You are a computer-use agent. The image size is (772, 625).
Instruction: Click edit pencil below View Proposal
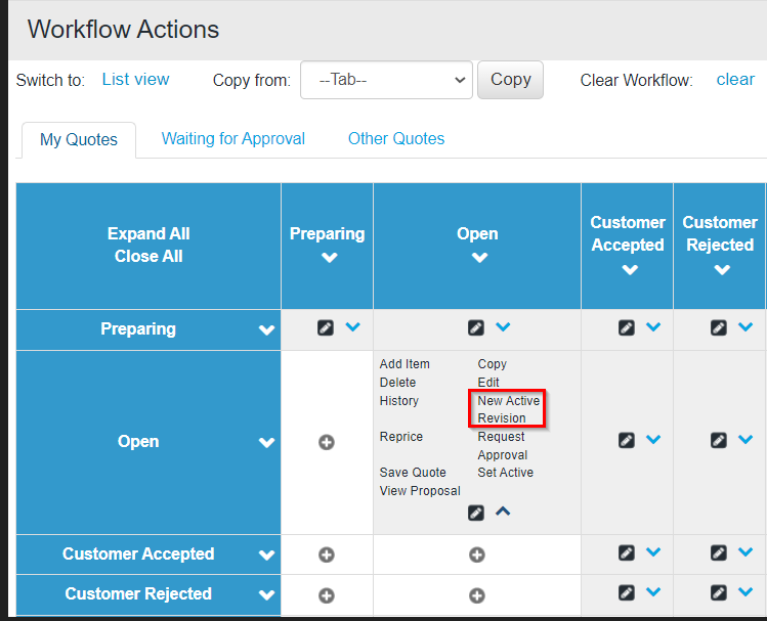(x=476, y=513)
